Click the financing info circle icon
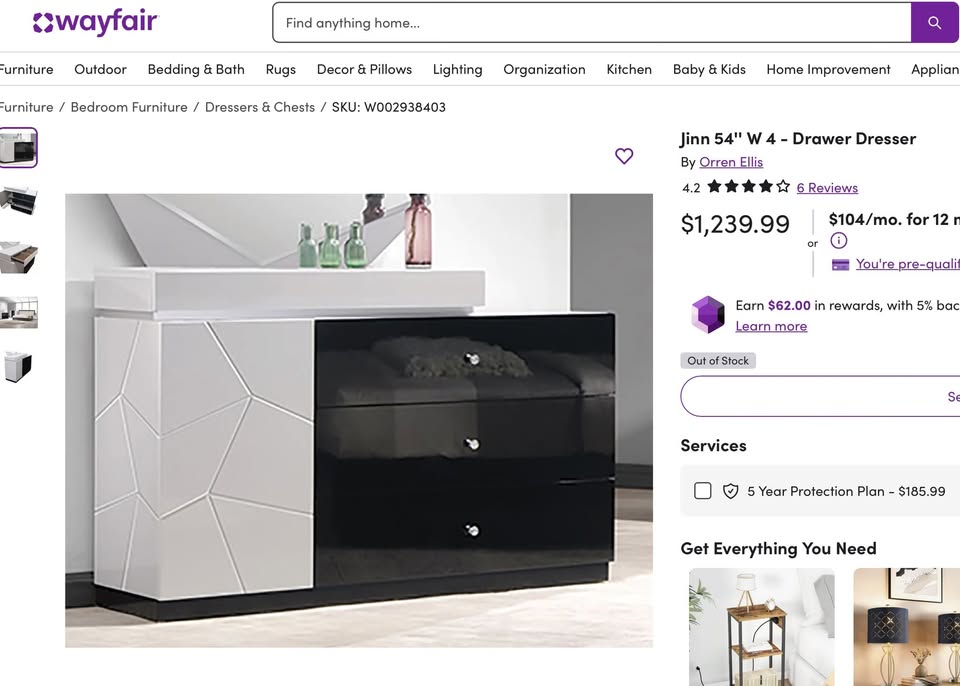 tap(839, 241)
